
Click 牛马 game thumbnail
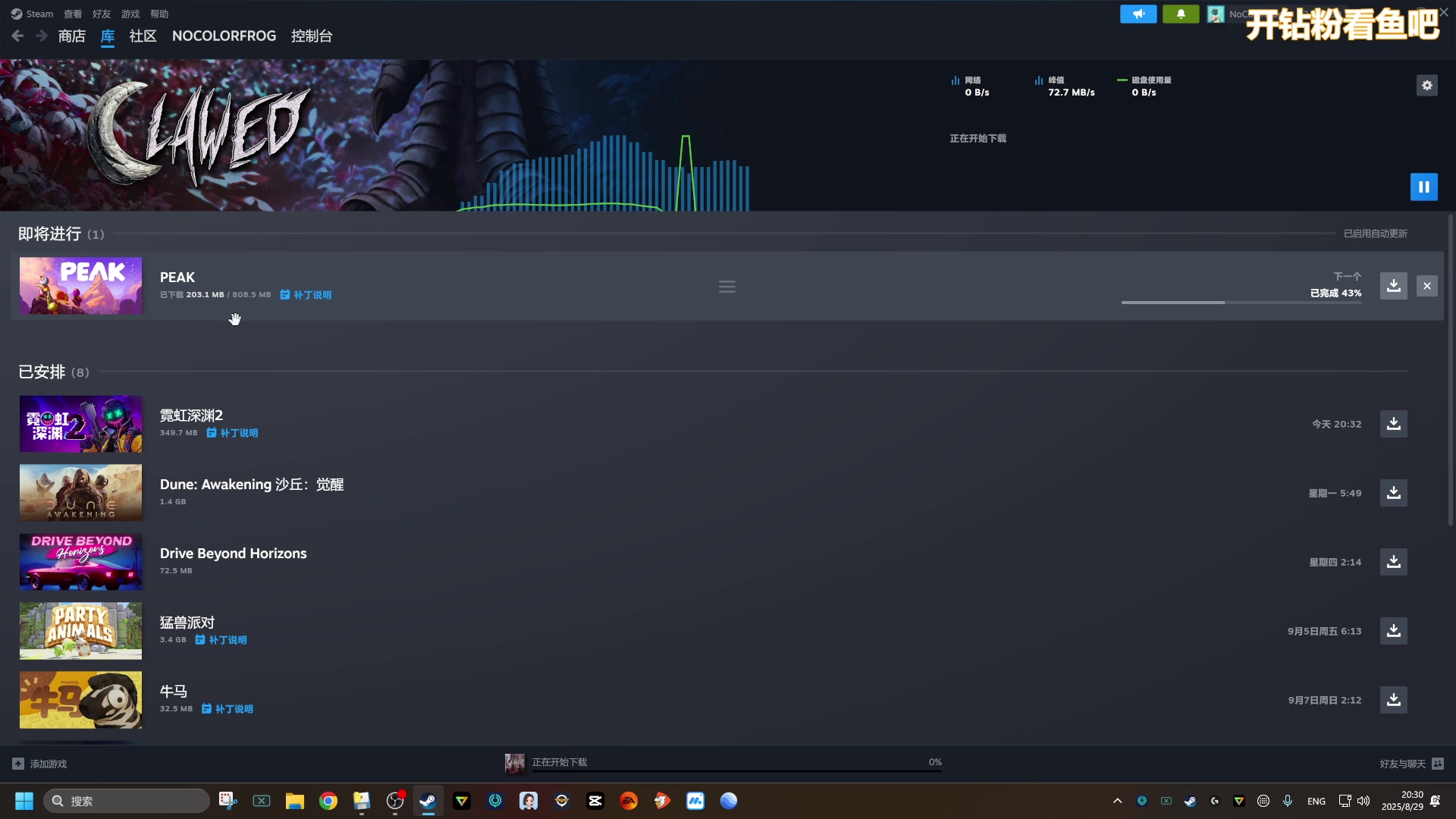(x=80, y=700)
